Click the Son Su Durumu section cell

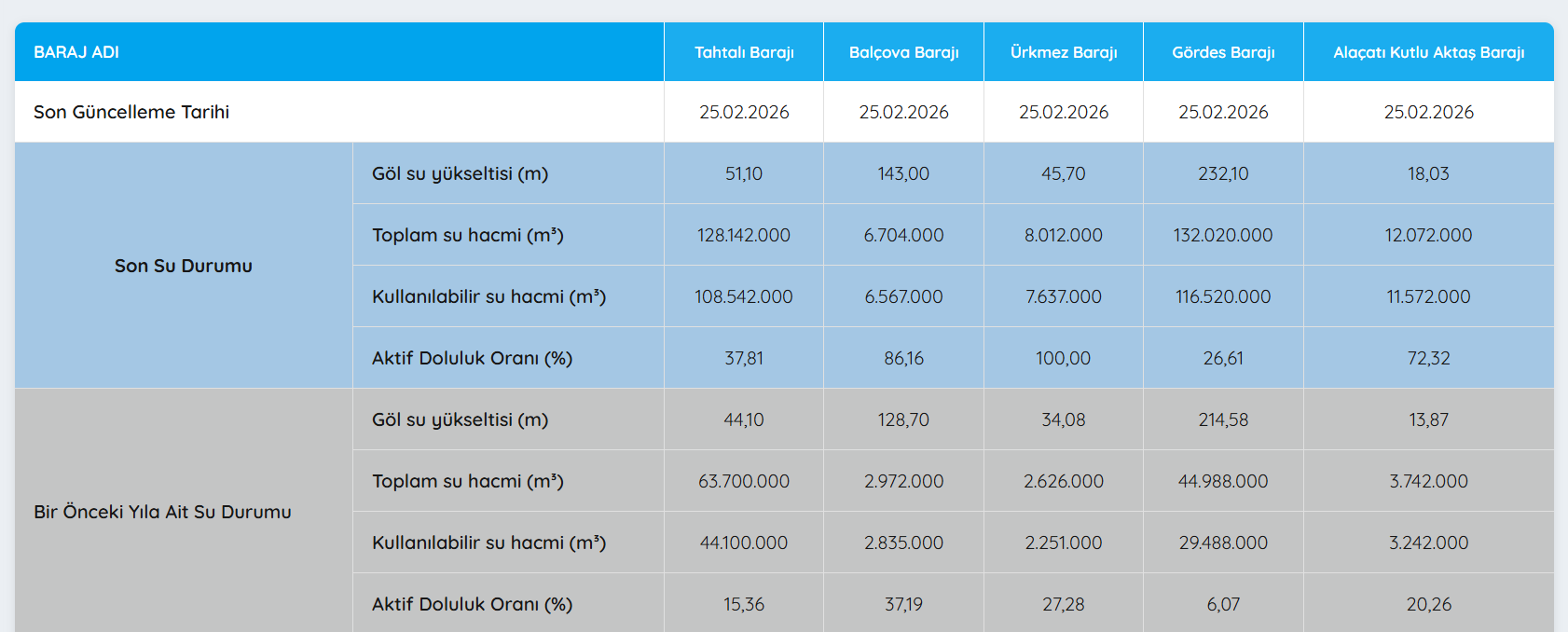[x=184, y=266]
